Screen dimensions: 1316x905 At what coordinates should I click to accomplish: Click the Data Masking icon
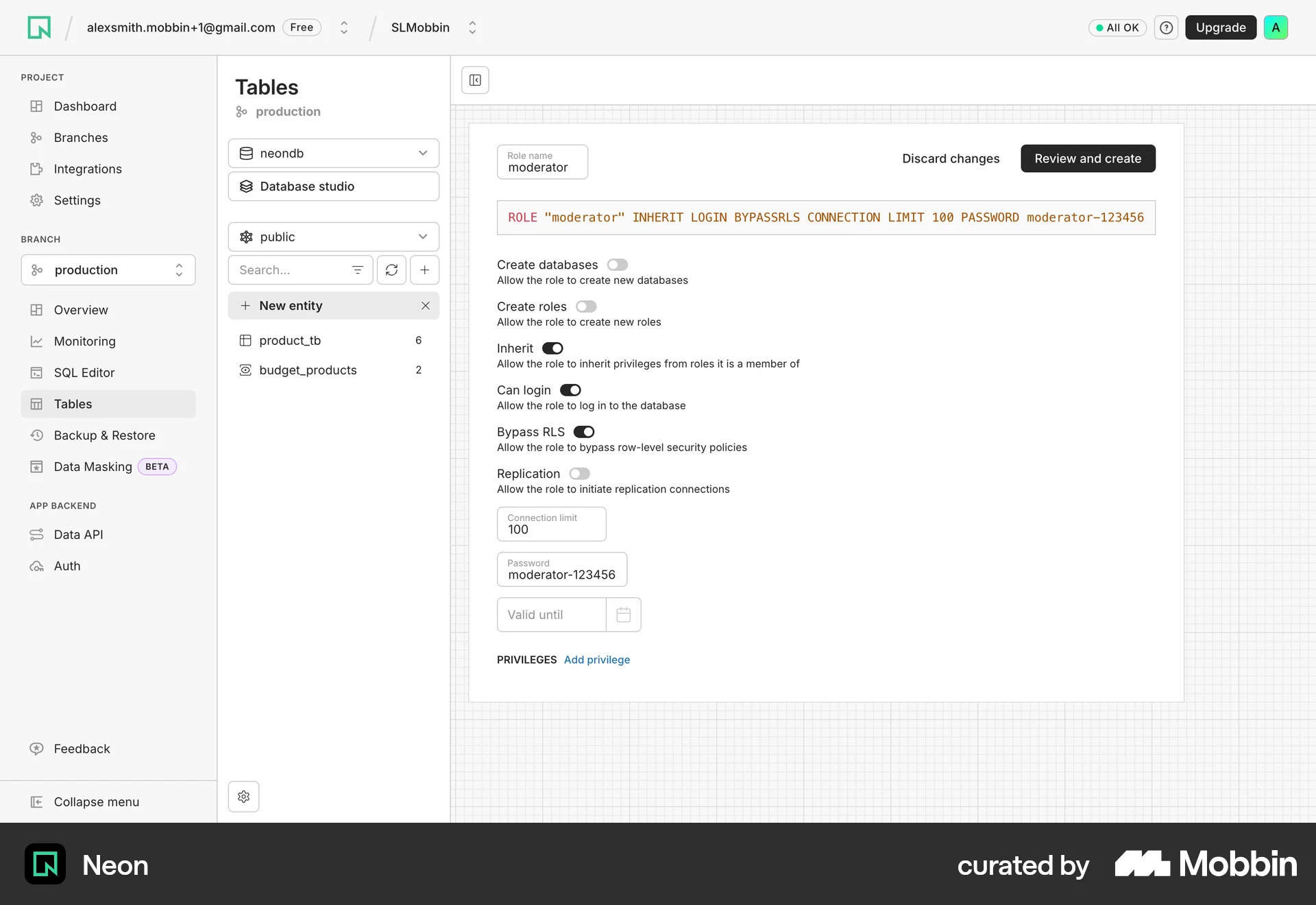36,467
